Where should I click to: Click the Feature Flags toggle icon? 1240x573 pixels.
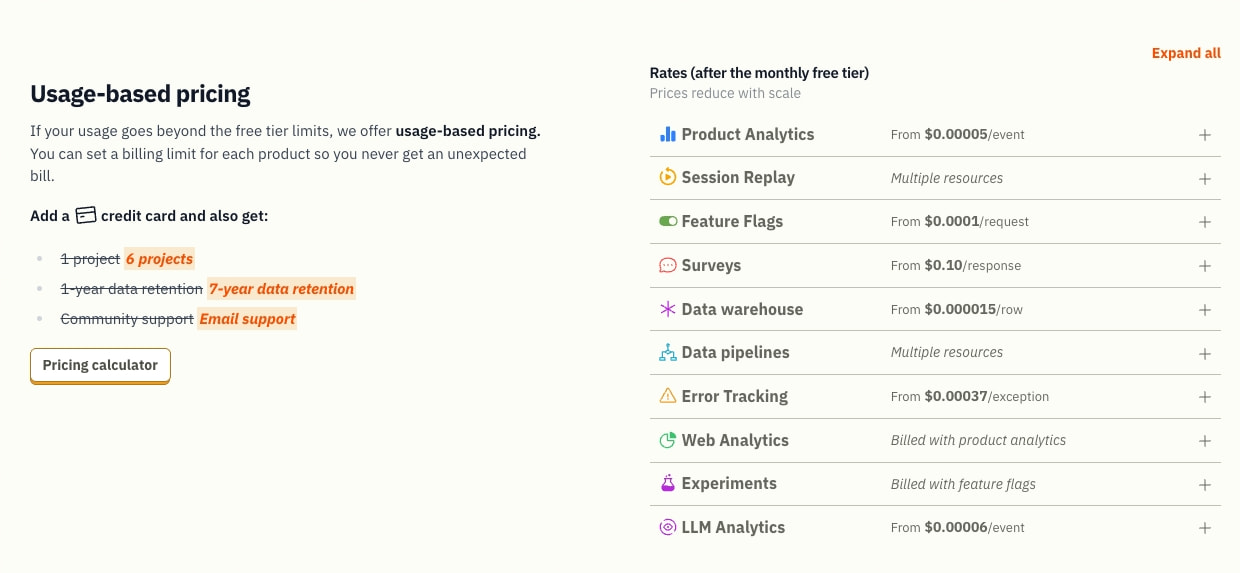[667, 221]
